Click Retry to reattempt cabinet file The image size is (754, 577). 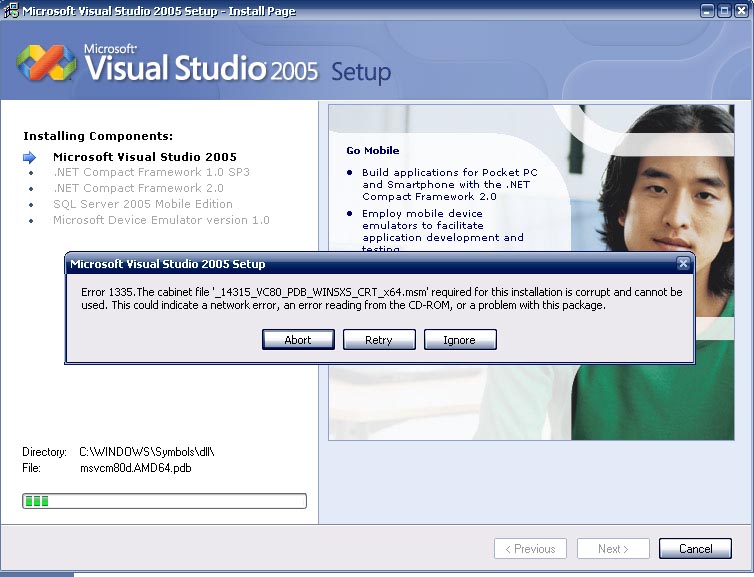(379, 339)
